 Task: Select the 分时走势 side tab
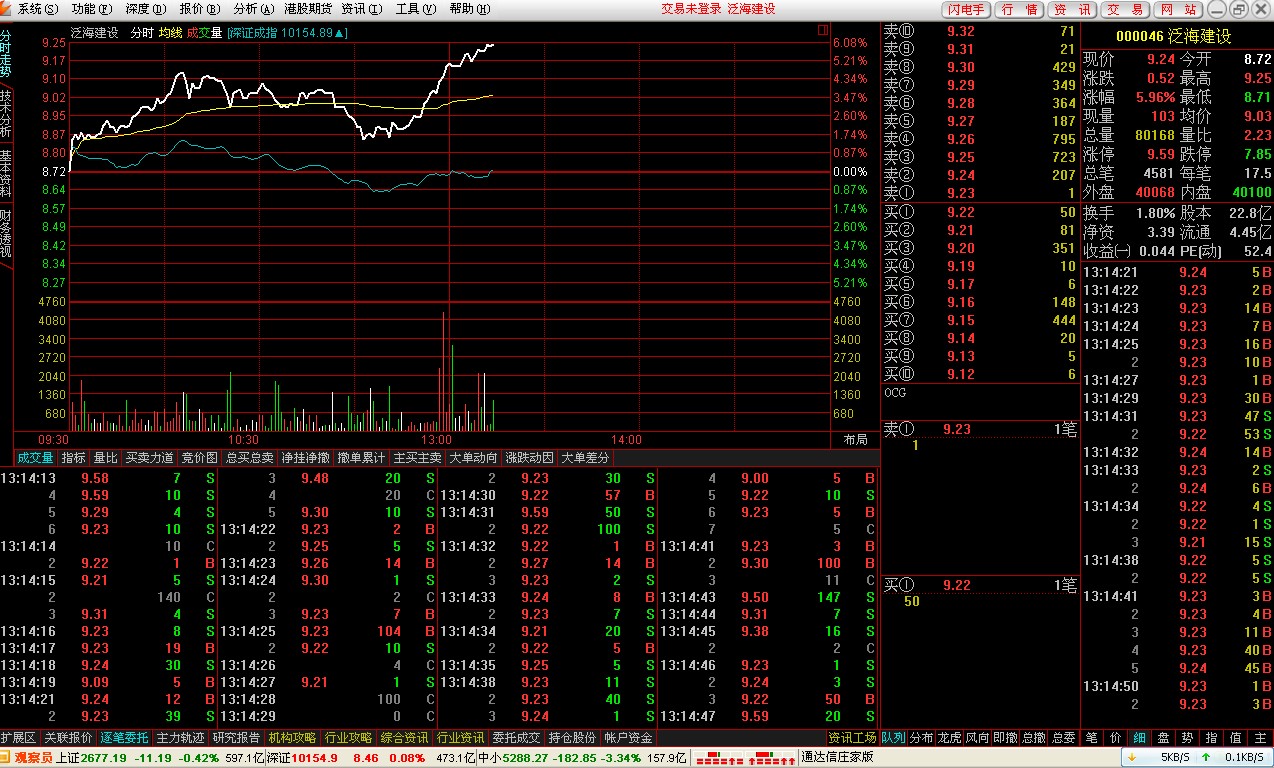[6, 54]
